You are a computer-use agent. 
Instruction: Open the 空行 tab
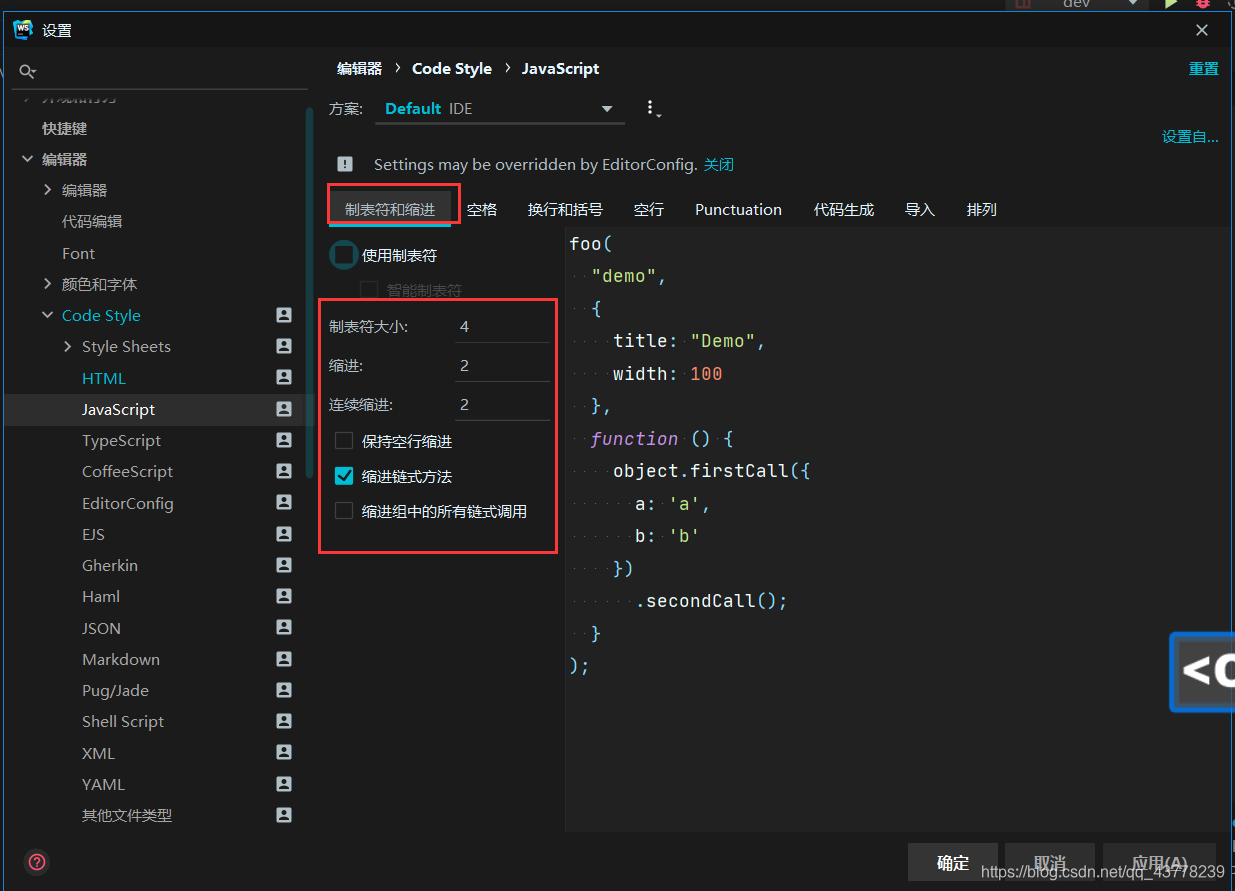pos(649,209)
